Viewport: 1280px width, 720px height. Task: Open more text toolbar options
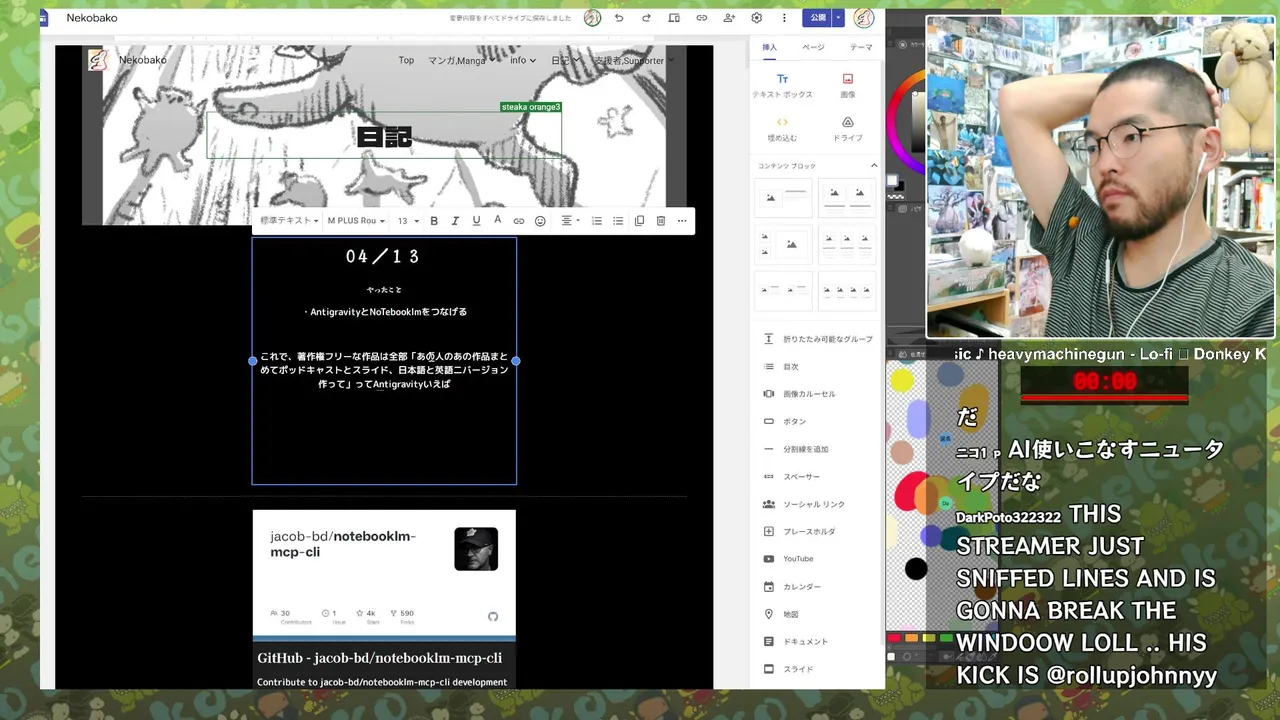(682, 221)
